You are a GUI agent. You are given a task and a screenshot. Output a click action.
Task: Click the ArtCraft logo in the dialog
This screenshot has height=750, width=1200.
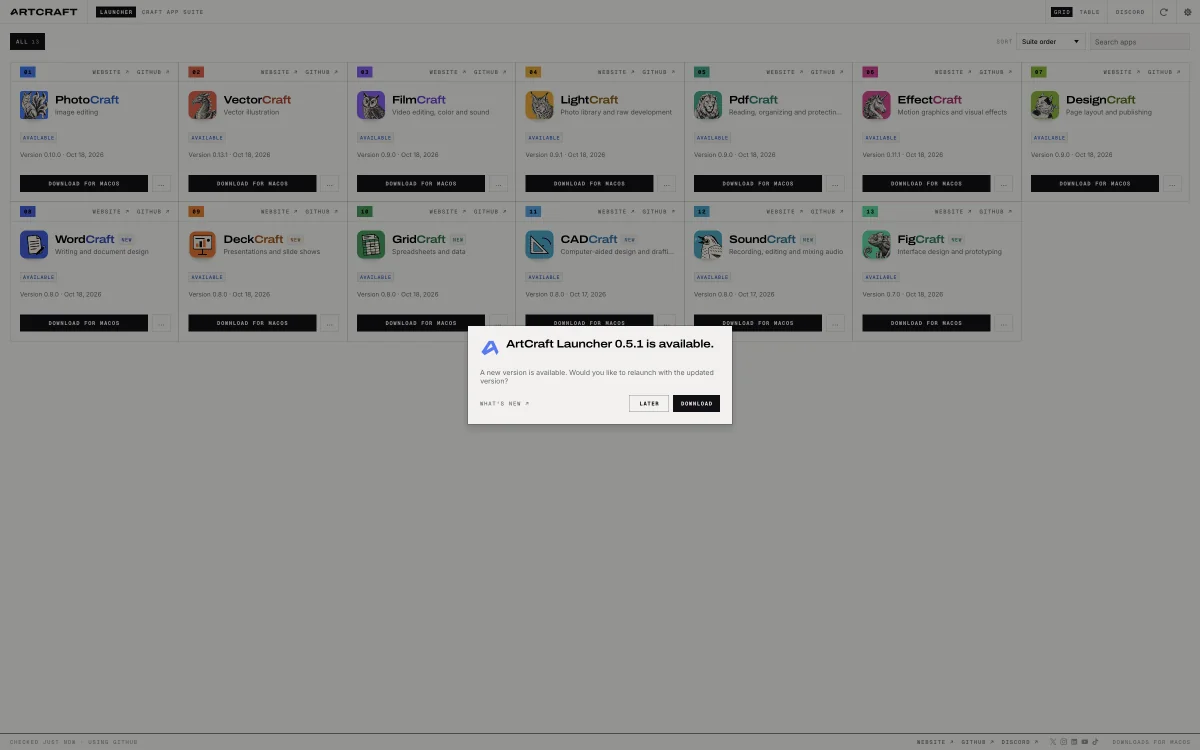(490, 347)
